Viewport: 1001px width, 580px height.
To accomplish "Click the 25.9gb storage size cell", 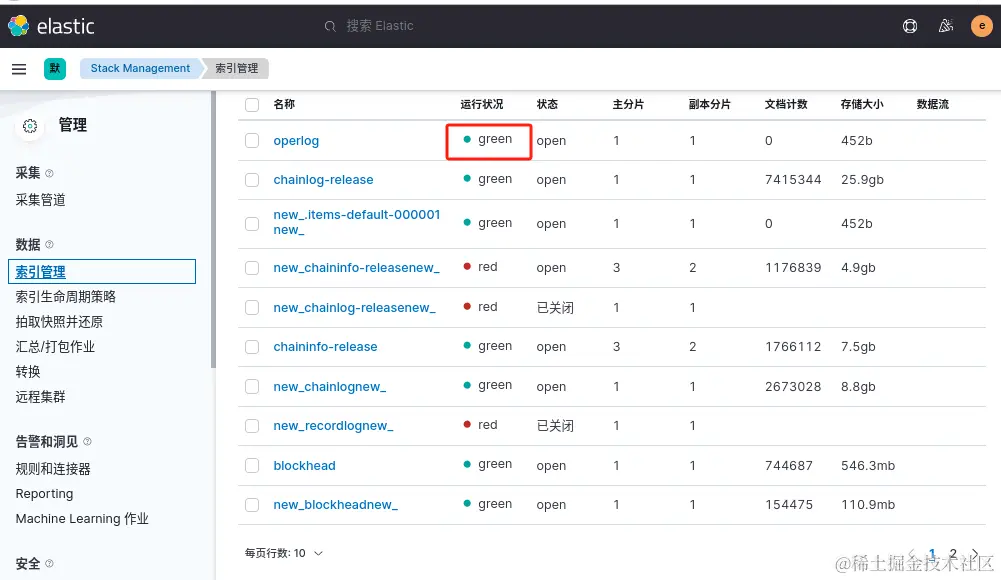I will (x=862, y=180).
